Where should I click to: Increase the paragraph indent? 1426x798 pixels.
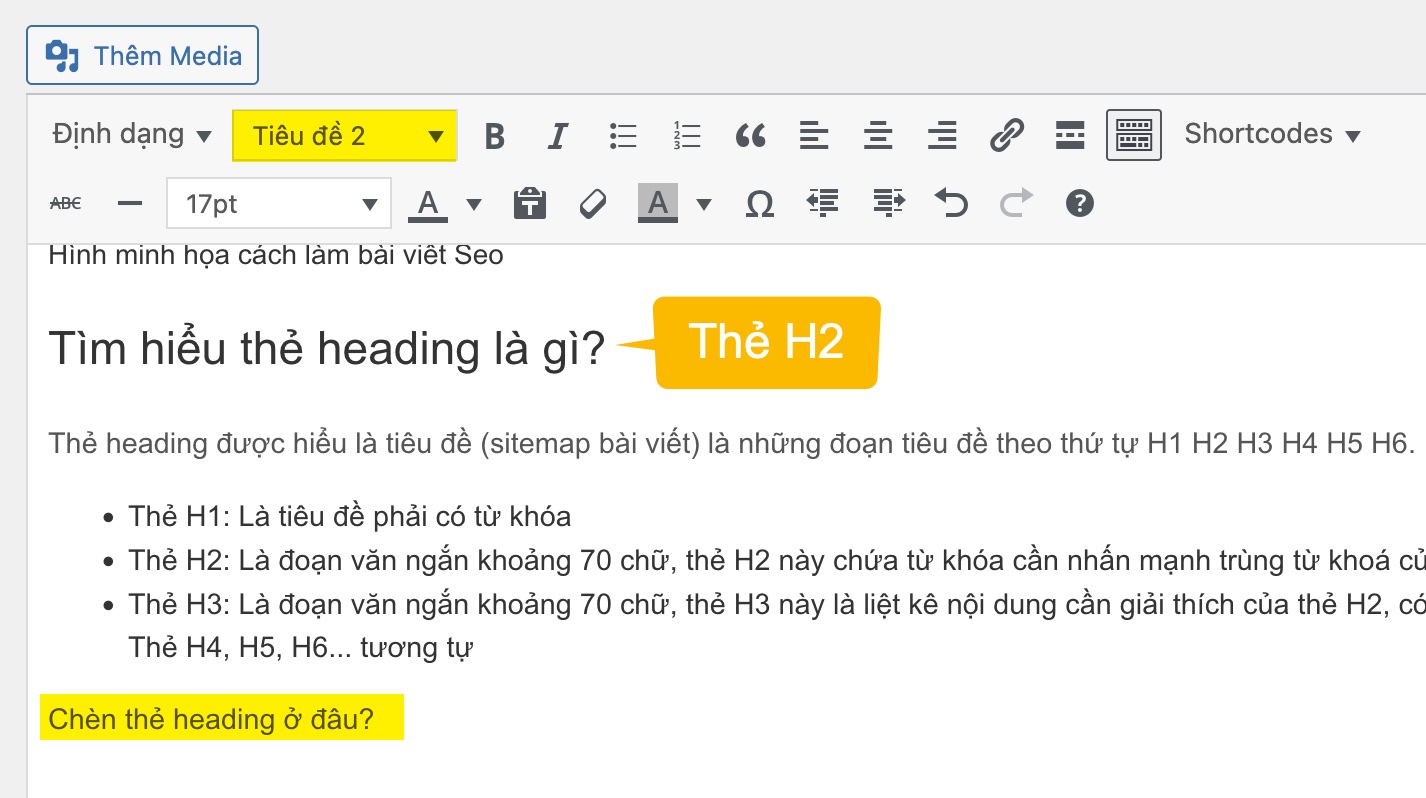(x=888, y=204)
